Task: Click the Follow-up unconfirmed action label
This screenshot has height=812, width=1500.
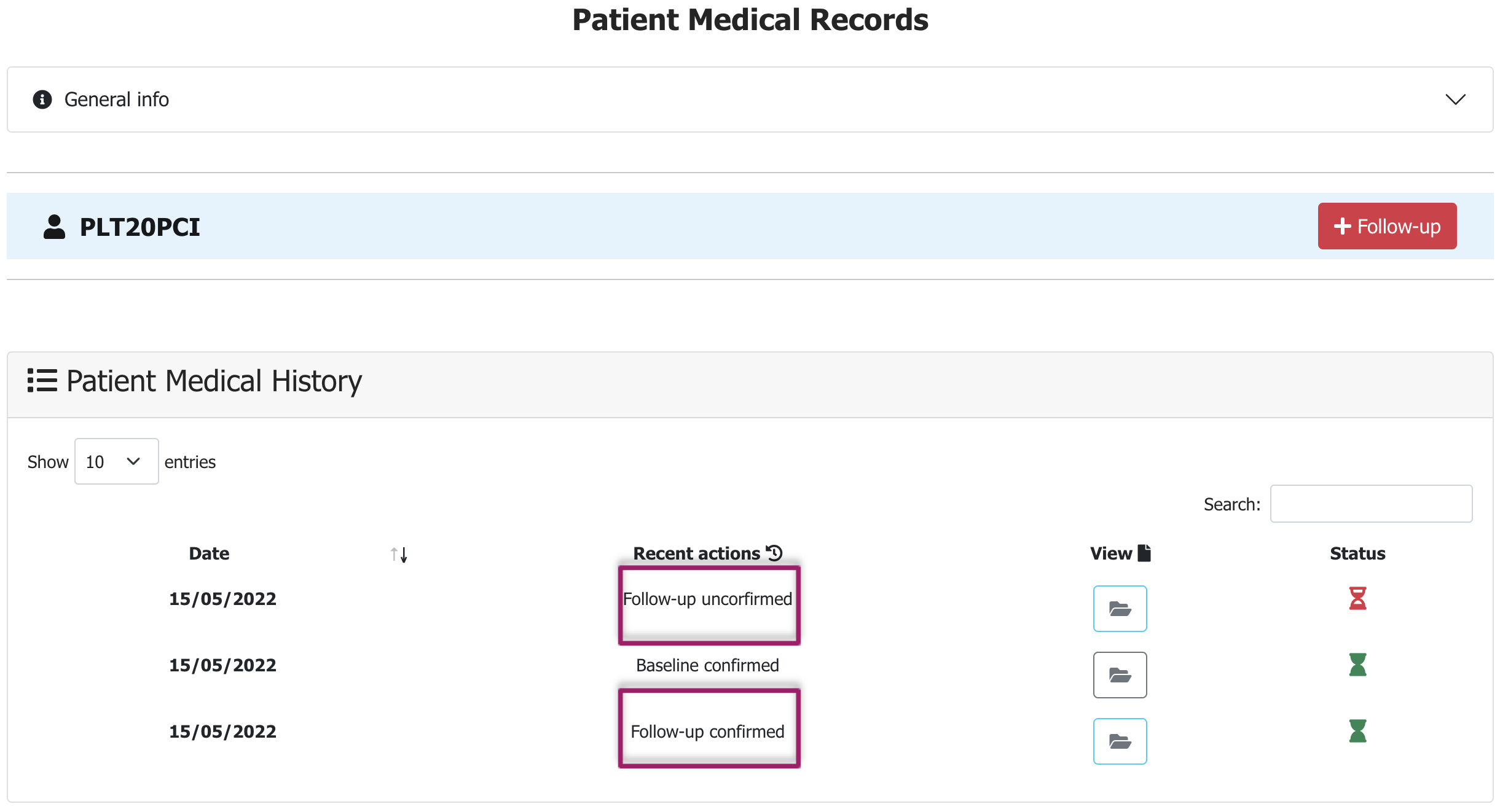Action: click(707, 599)
